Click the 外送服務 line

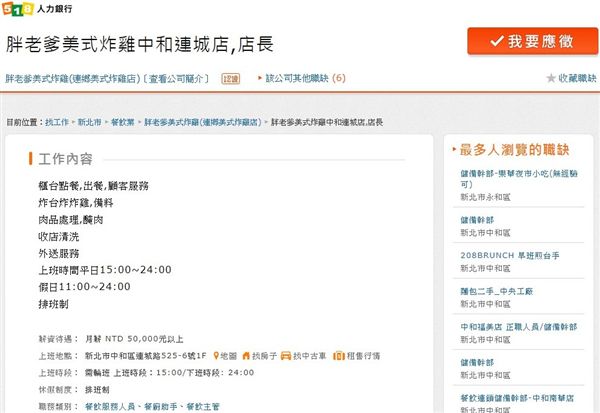click(x=59, y=253)
